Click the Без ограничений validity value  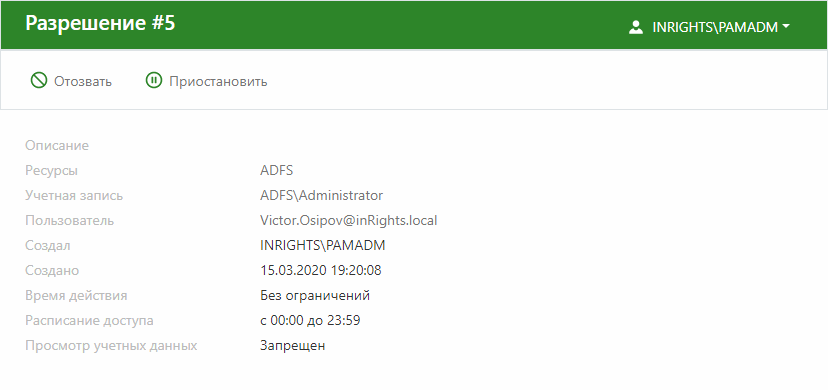click(315, 295)
